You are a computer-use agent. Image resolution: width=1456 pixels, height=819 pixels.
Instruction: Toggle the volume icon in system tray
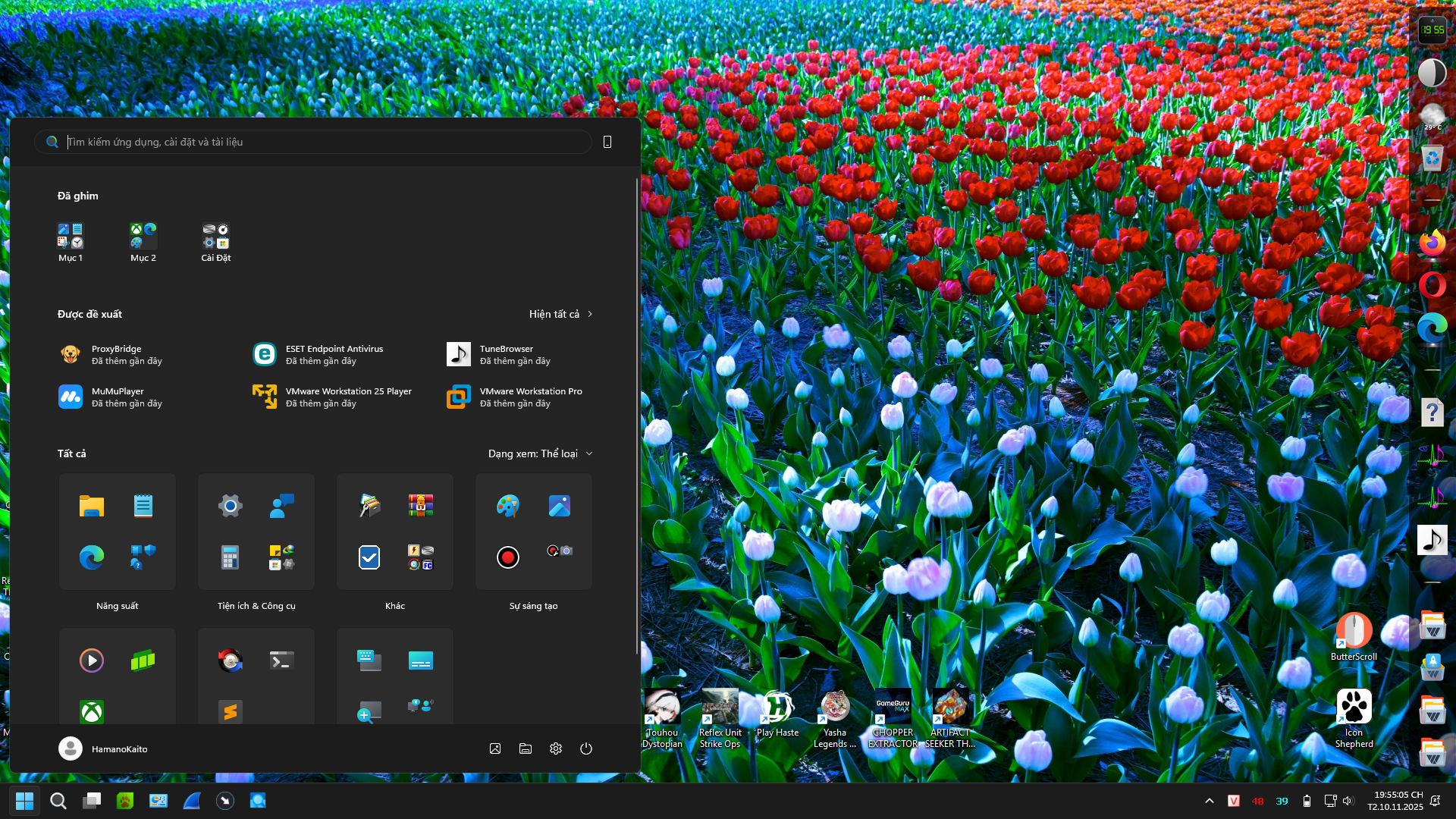[1348, 801]
